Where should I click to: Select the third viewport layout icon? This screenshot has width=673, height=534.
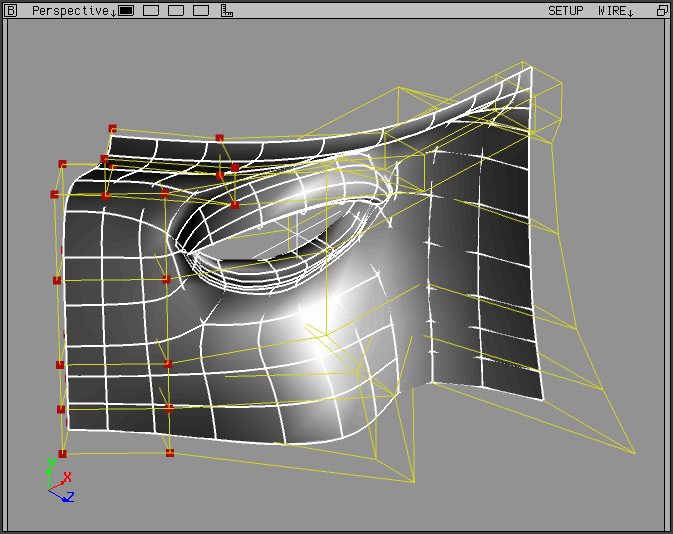pos(175,11)
